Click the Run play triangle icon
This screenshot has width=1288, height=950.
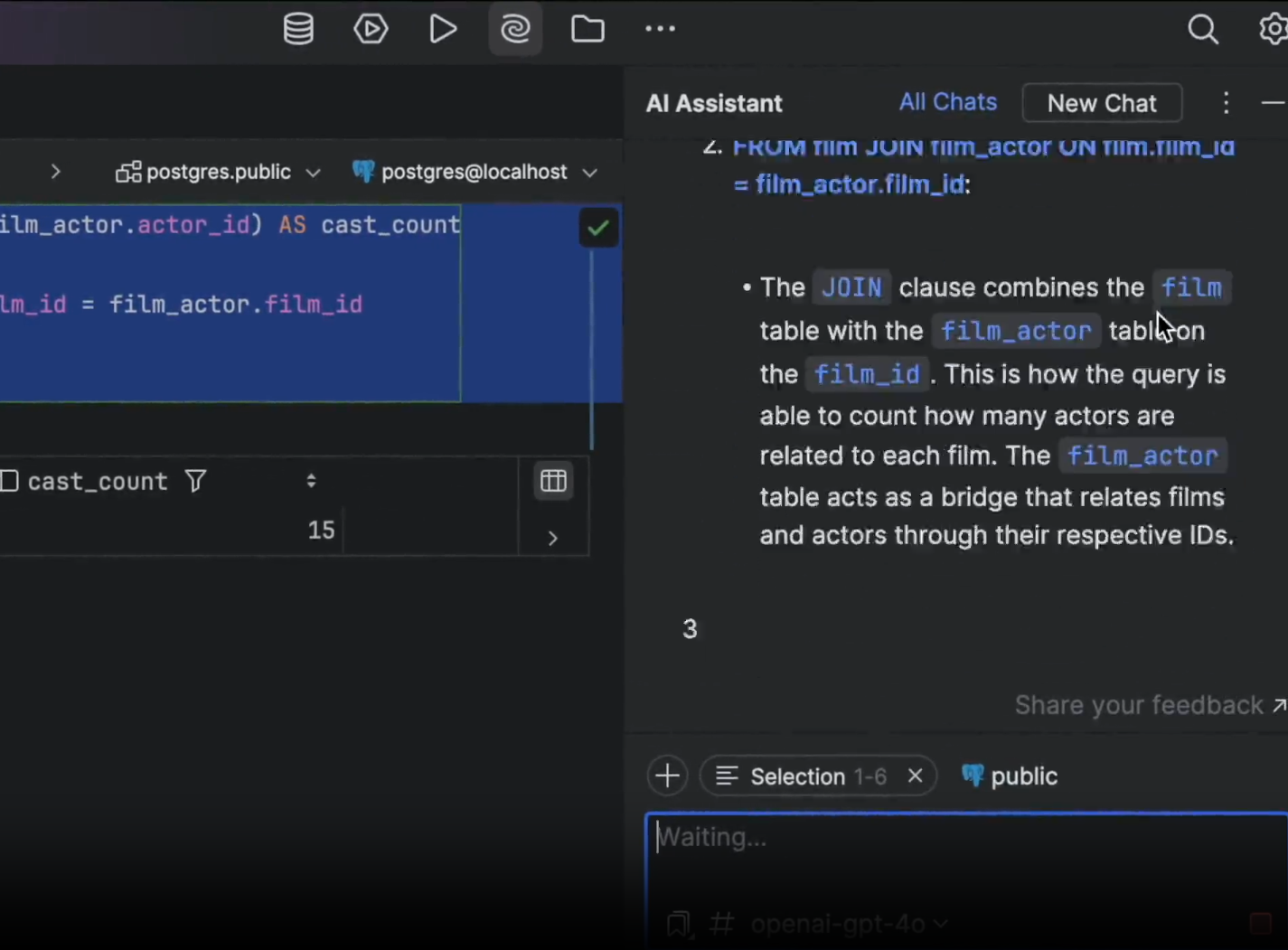click(442, 29)
